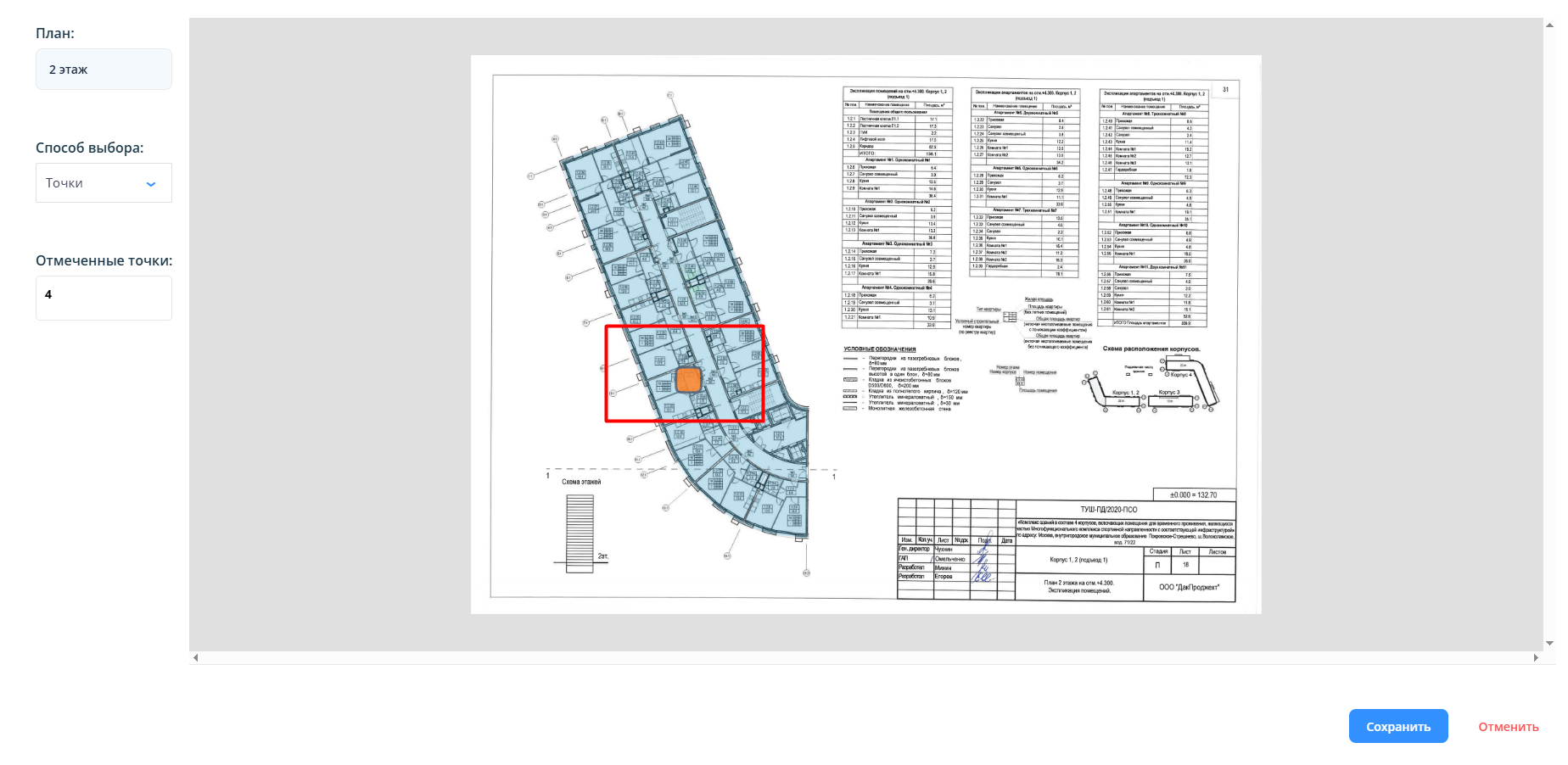Click the orange marked point on plan

pyautogui.click(x=688, y=380)
